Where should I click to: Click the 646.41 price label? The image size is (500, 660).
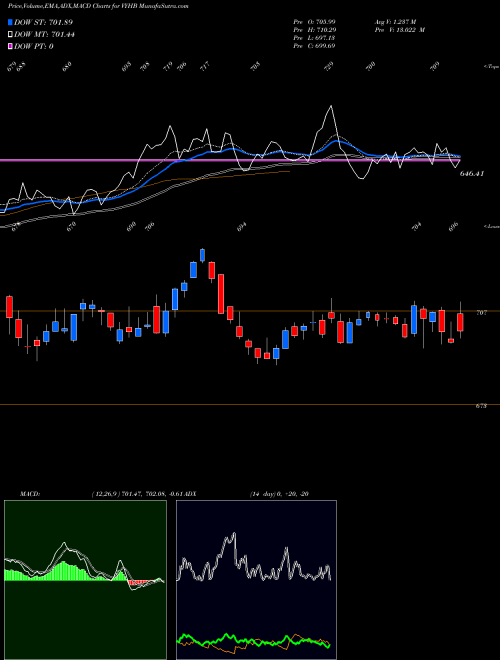(x=472, y=173)
